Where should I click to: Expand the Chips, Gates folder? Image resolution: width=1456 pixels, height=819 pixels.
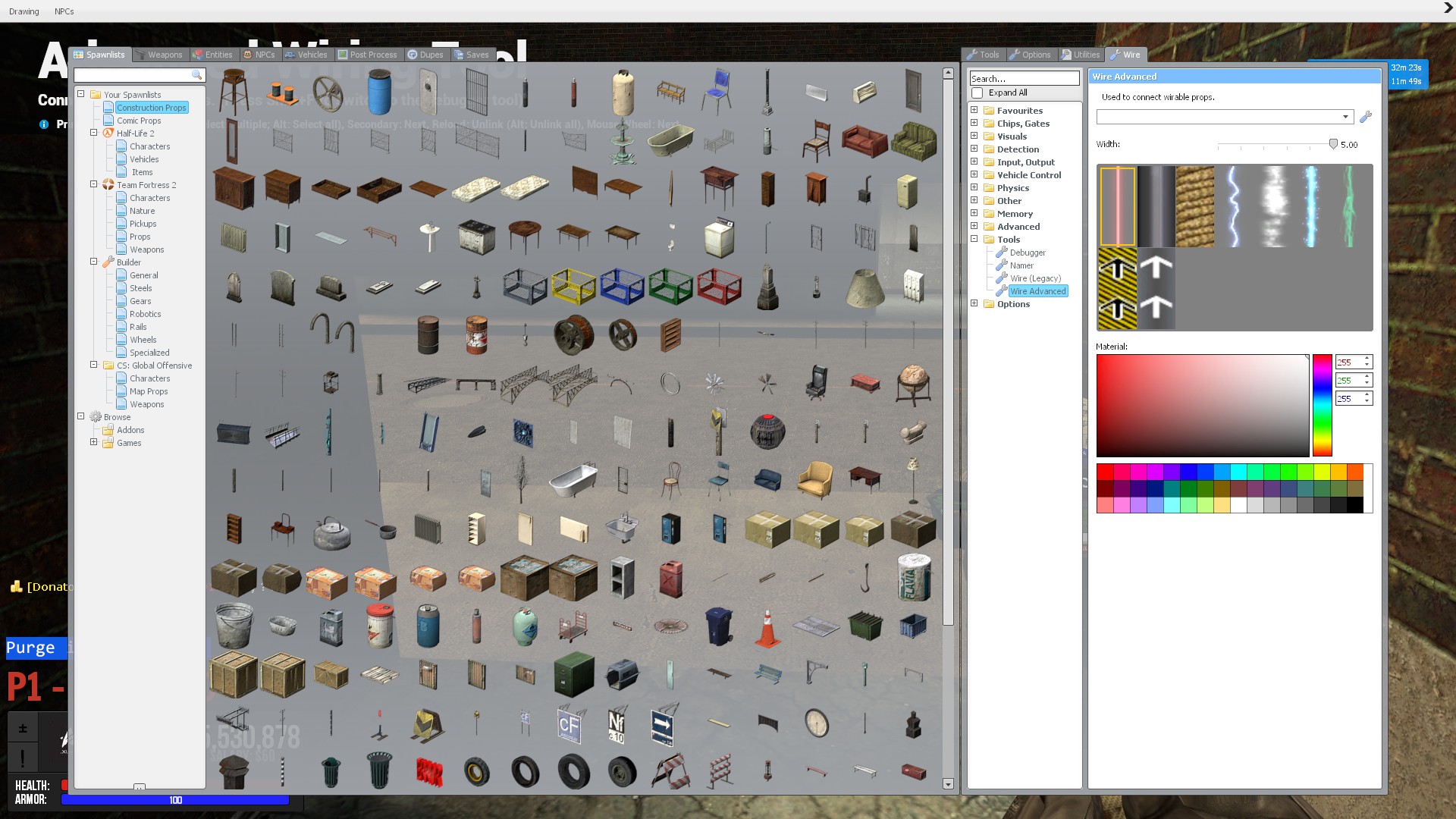coord(974,123)
